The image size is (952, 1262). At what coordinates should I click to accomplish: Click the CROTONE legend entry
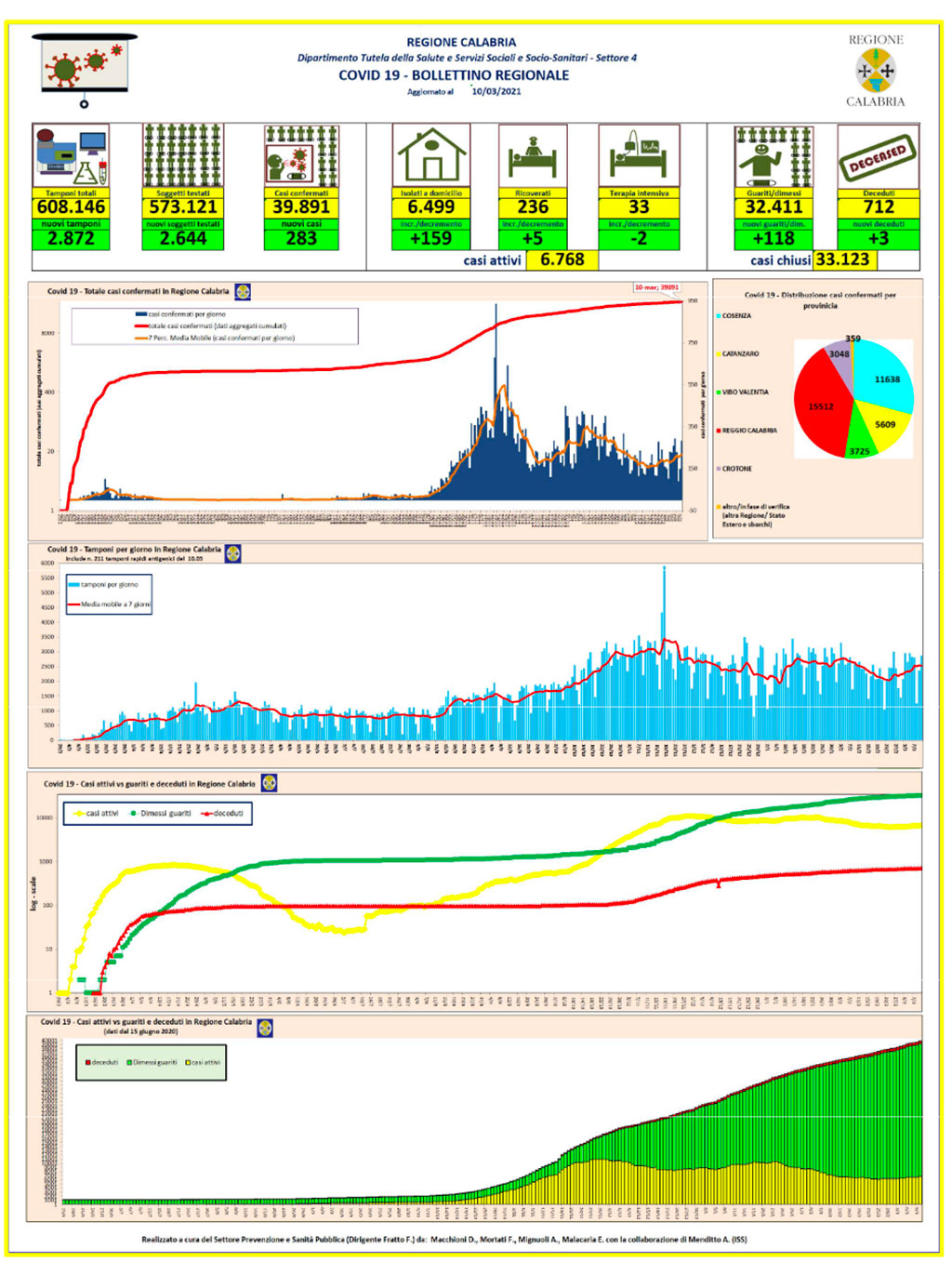734,469
